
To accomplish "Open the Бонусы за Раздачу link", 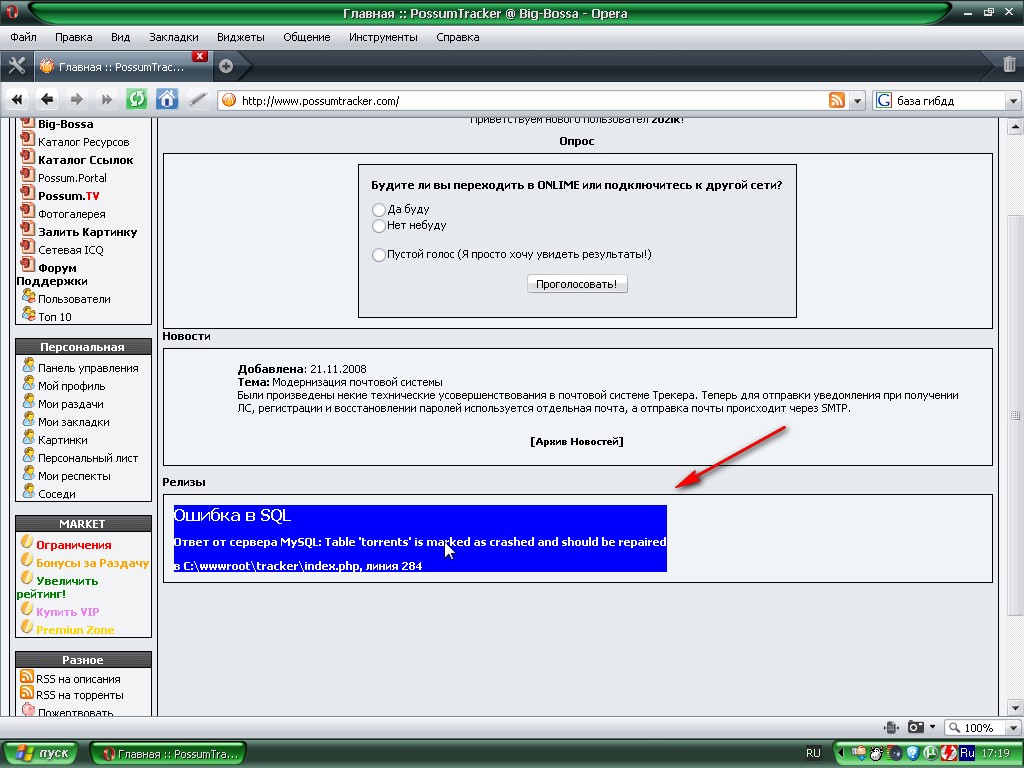I will 93,563.
